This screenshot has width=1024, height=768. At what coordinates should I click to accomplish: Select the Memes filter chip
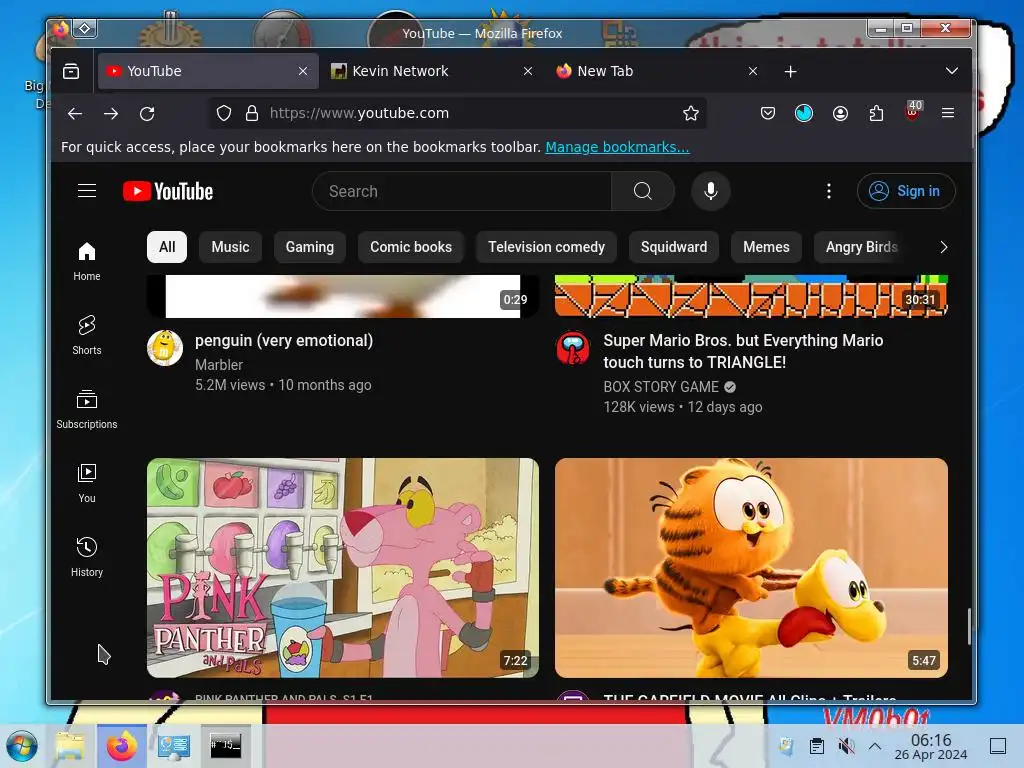click(766, 247)
